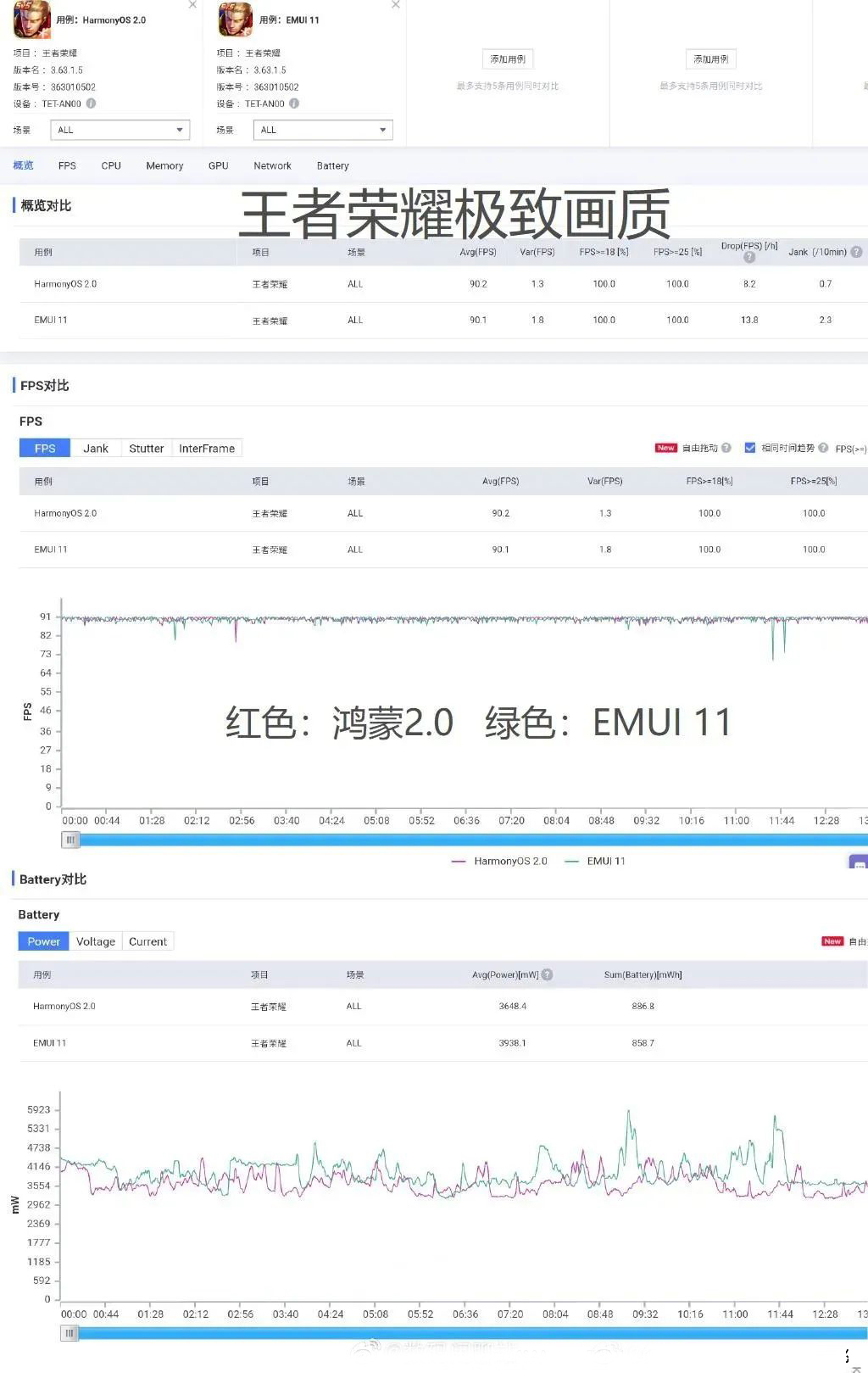868x1373 pixels.
Task: Switch to the CPU tab
Action: tap(111, 165)
